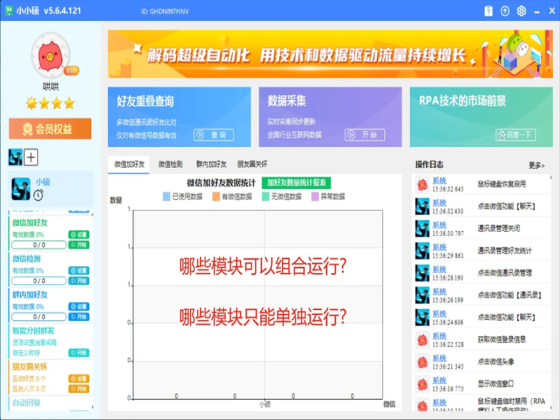560x420 pixels.
Task: Open 群内加好友 blue 设置 button
Action: click(x=79, y=306)
